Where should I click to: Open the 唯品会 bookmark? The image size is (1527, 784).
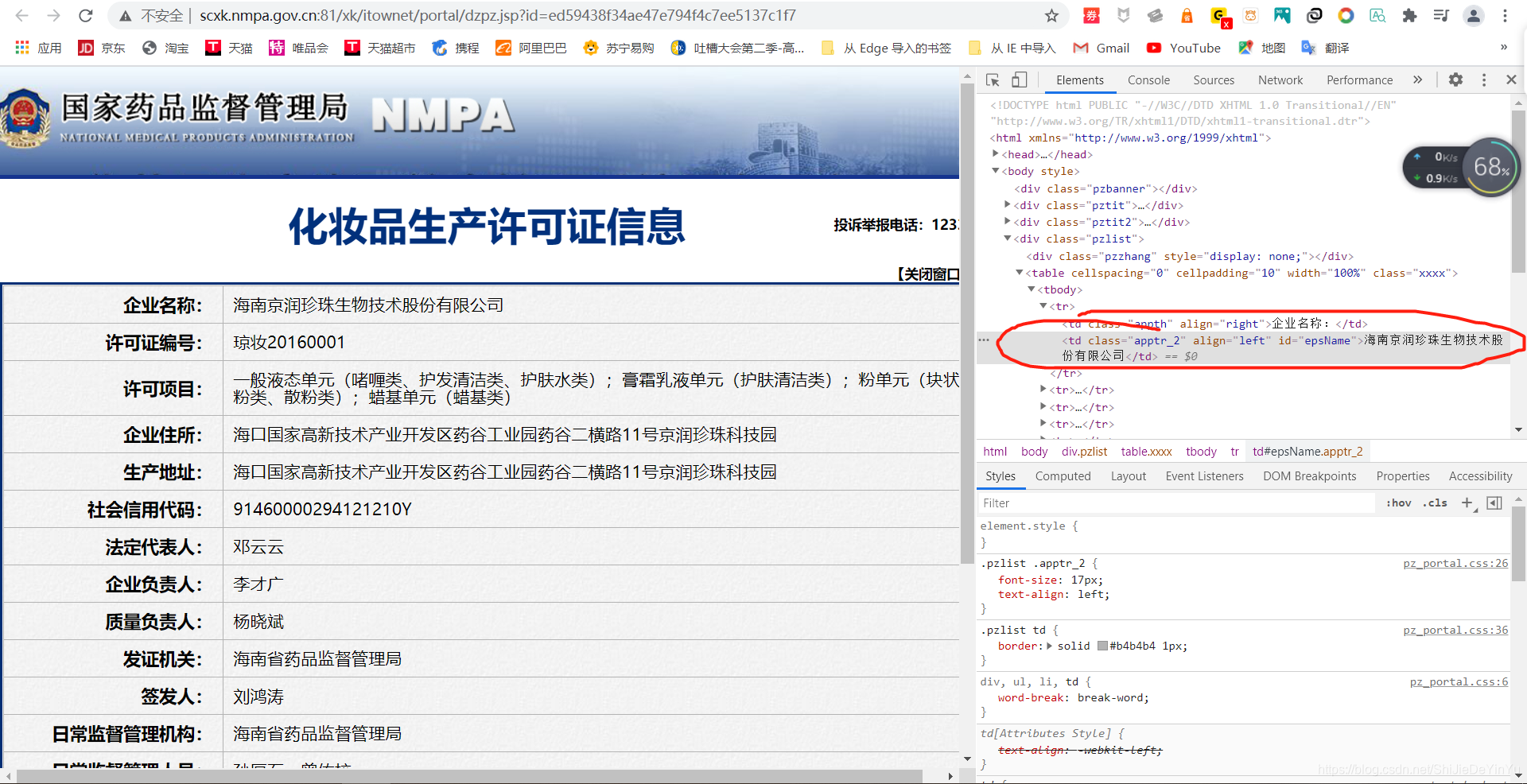(298, 48)
